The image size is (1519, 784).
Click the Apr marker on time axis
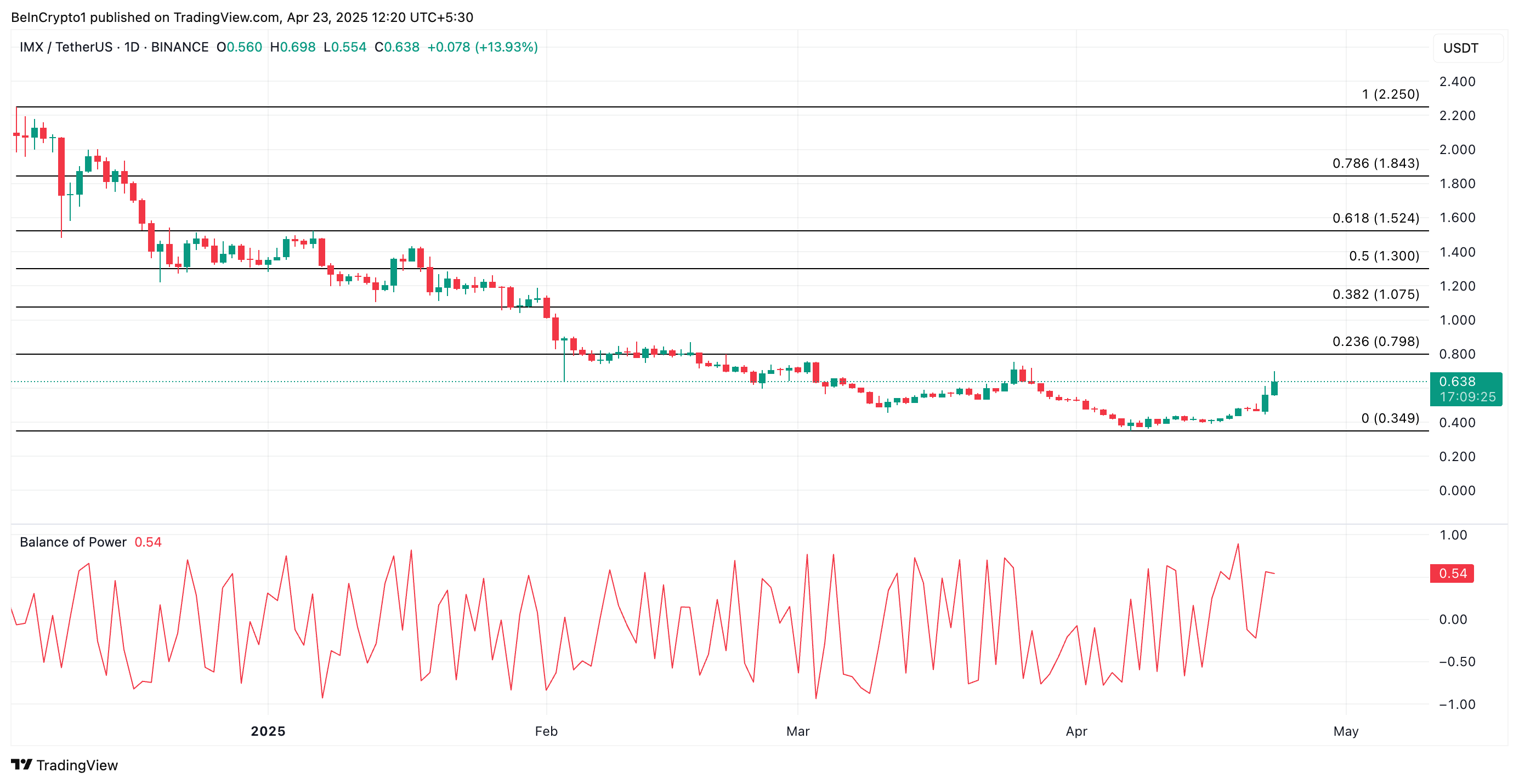click(1076, 731)
